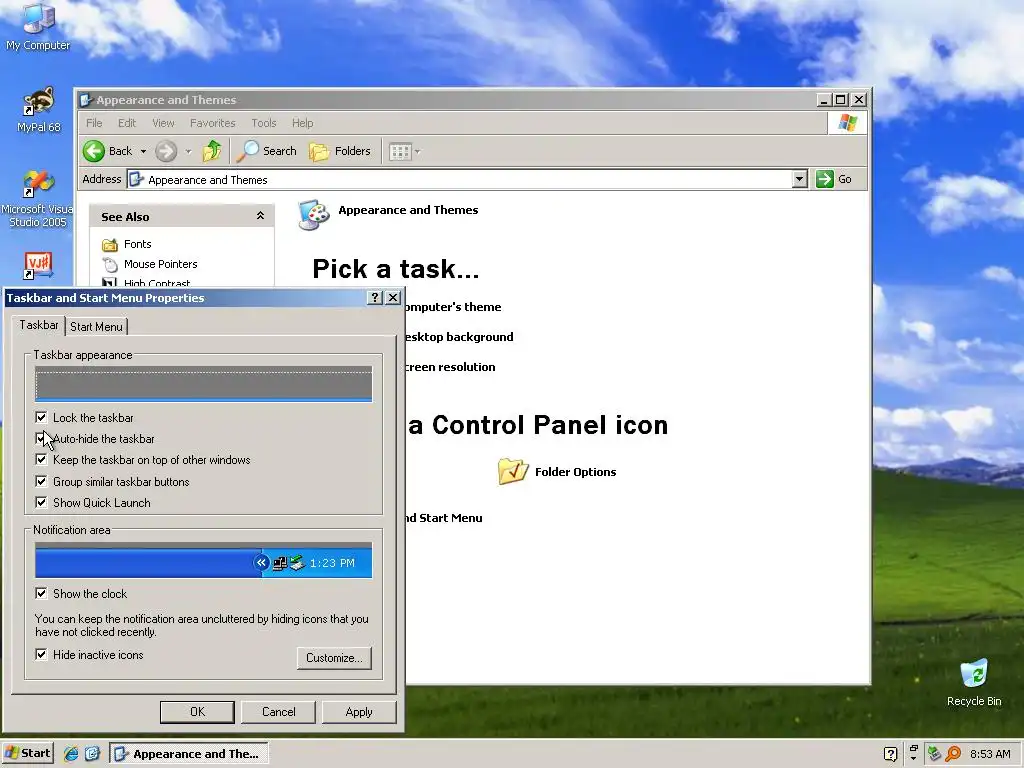Switch to the Start Menu tab
This screenshot has height=768, width=1024.
pyautogui.click(x=96, y=327)
